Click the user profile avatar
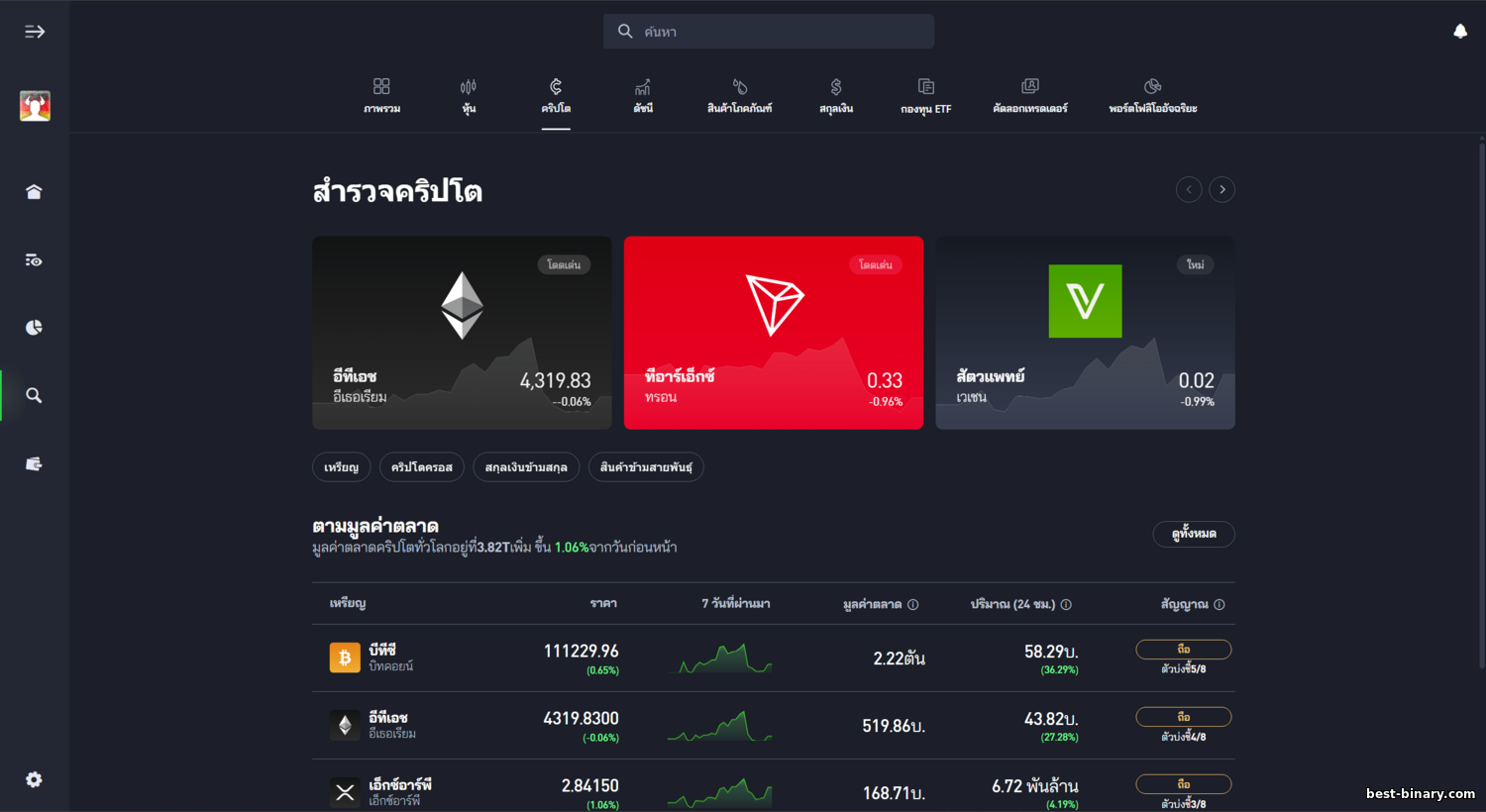The image size is (1486, 812). pos(35,106)
